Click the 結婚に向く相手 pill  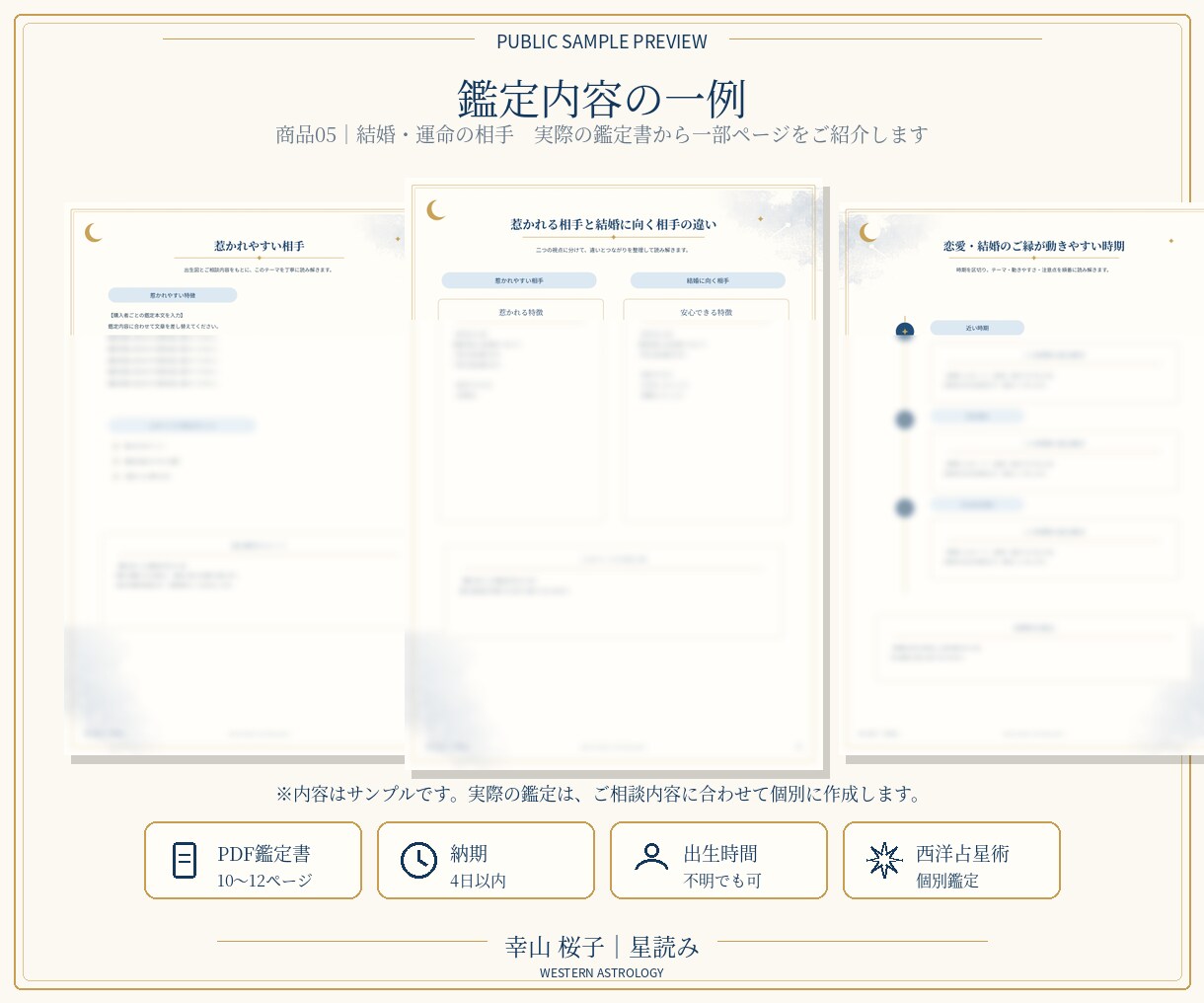[x=708, y=280]
